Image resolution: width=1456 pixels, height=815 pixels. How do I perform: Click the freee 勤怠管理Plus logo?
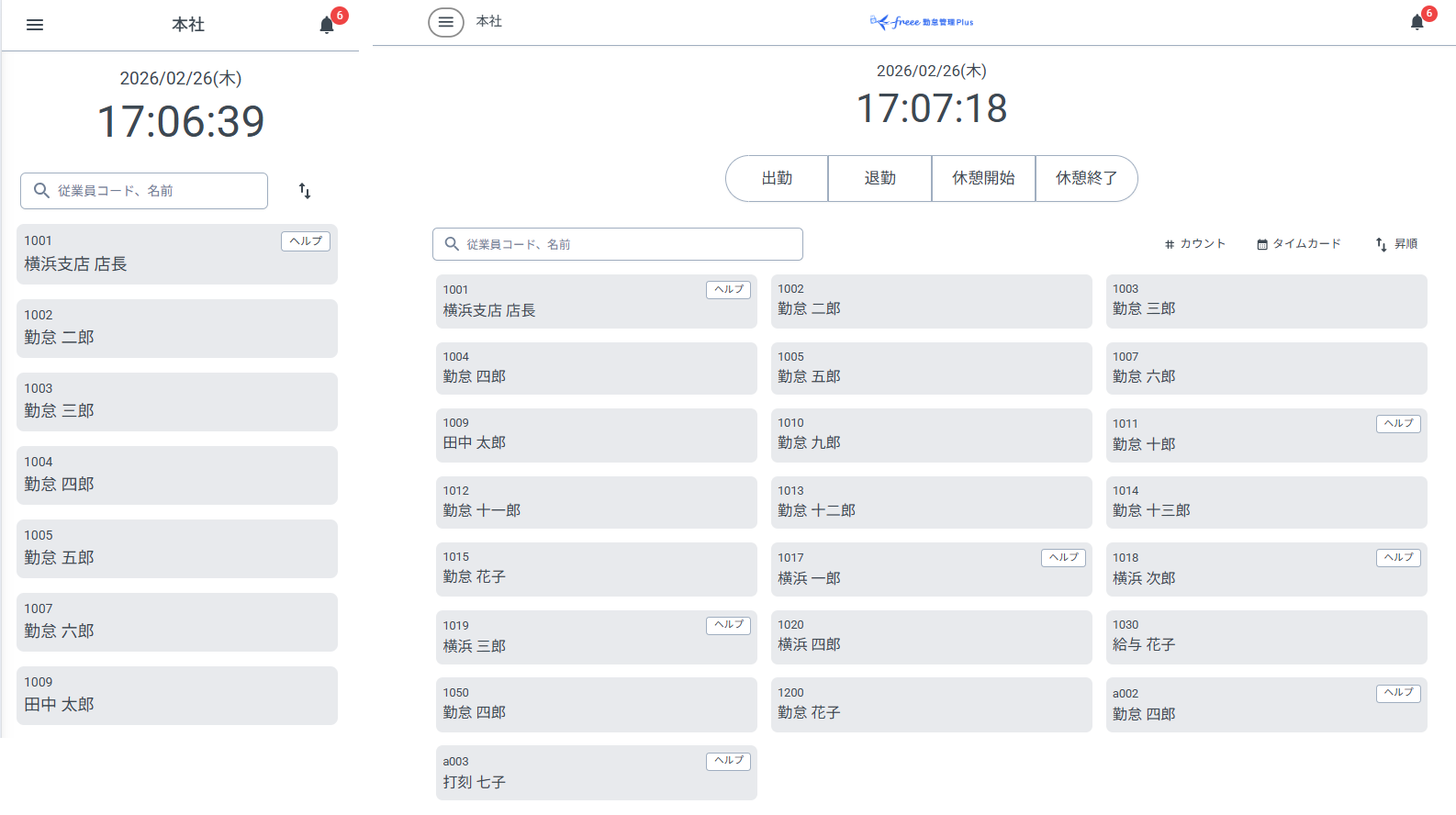coord(922,22)
